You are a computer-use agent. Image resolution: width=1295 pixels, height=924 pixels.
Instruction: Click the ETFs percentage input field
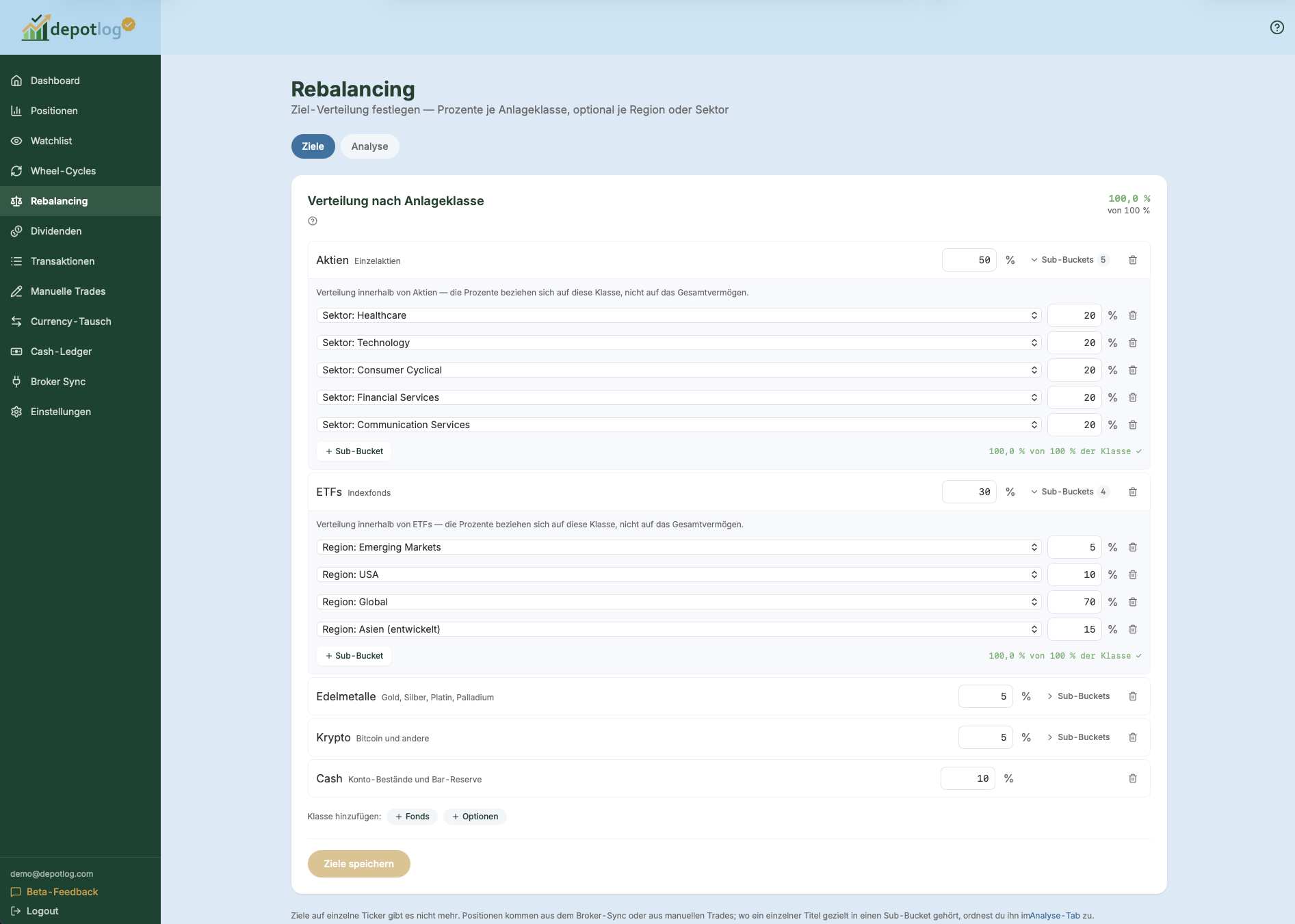pyautogui.click(x=969, y=492)
